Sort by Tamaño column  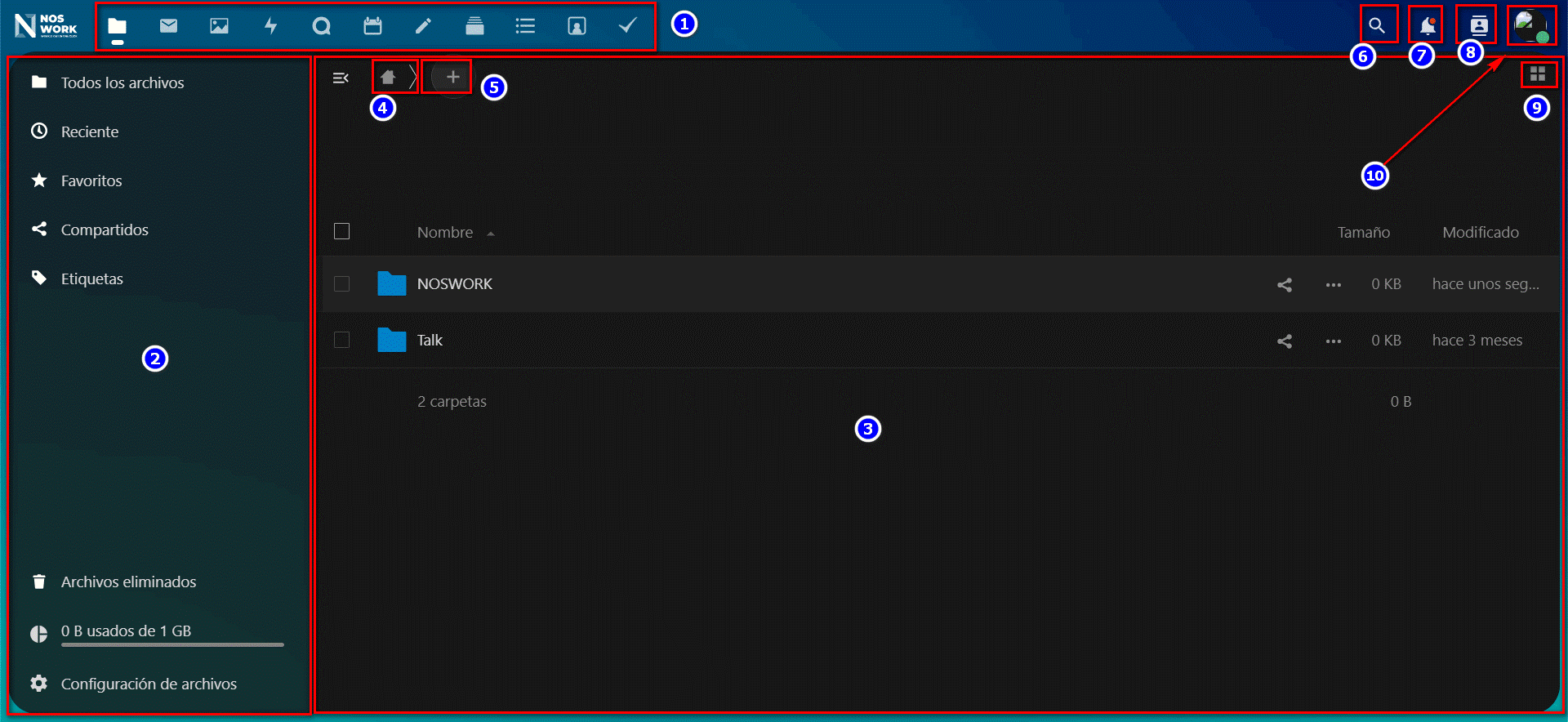coord(1363,232)
